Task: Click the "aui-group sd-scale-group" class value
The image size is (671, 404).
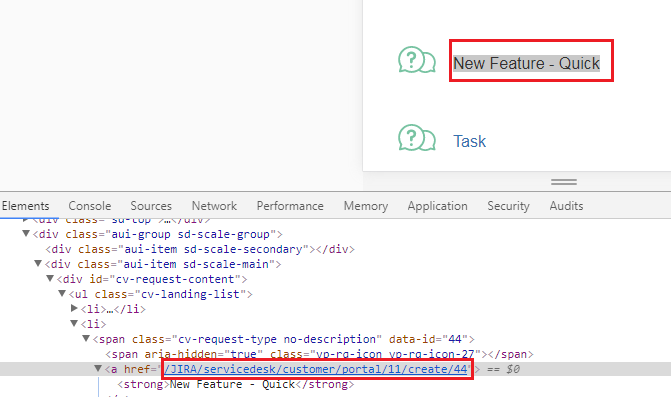Action: coord(190,234)
